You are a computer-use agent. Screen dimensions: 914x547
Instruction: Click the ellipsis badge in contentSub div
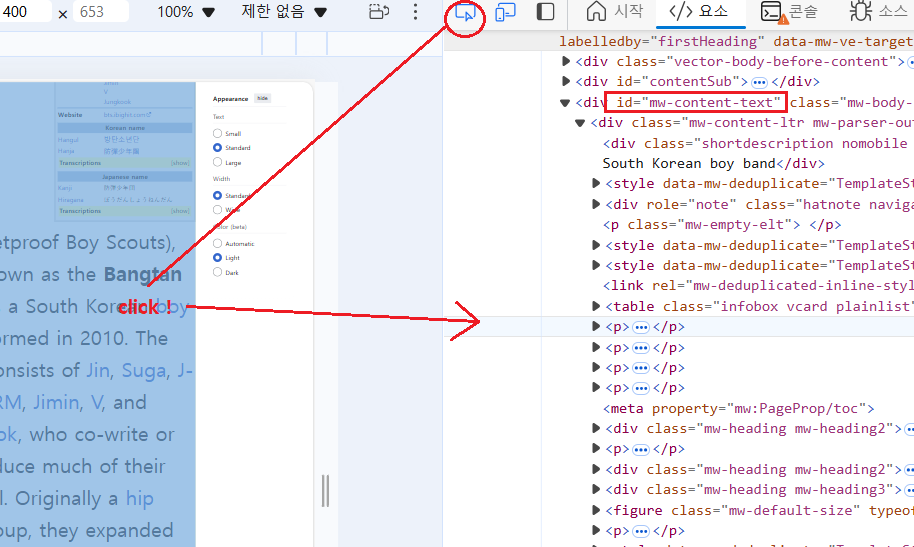pos(759,82)
